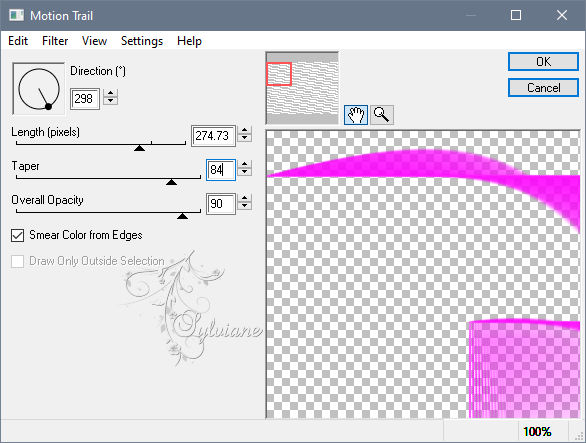The height and width of the screenshot is (443, 586).
Task: Toggle Smear Color from Edges checkbox
Action: click(x=18, y=236)
